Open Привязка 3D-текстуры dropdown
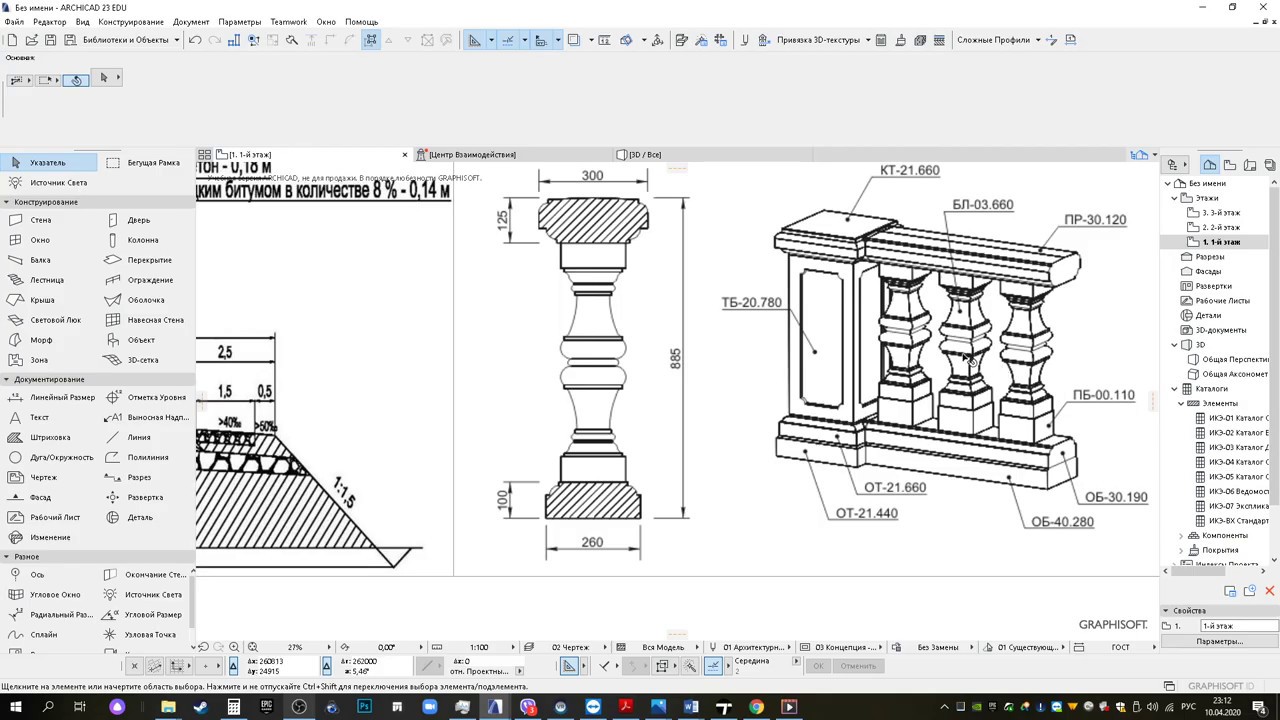Screen dimensions: 1280x720 point(824,40)
